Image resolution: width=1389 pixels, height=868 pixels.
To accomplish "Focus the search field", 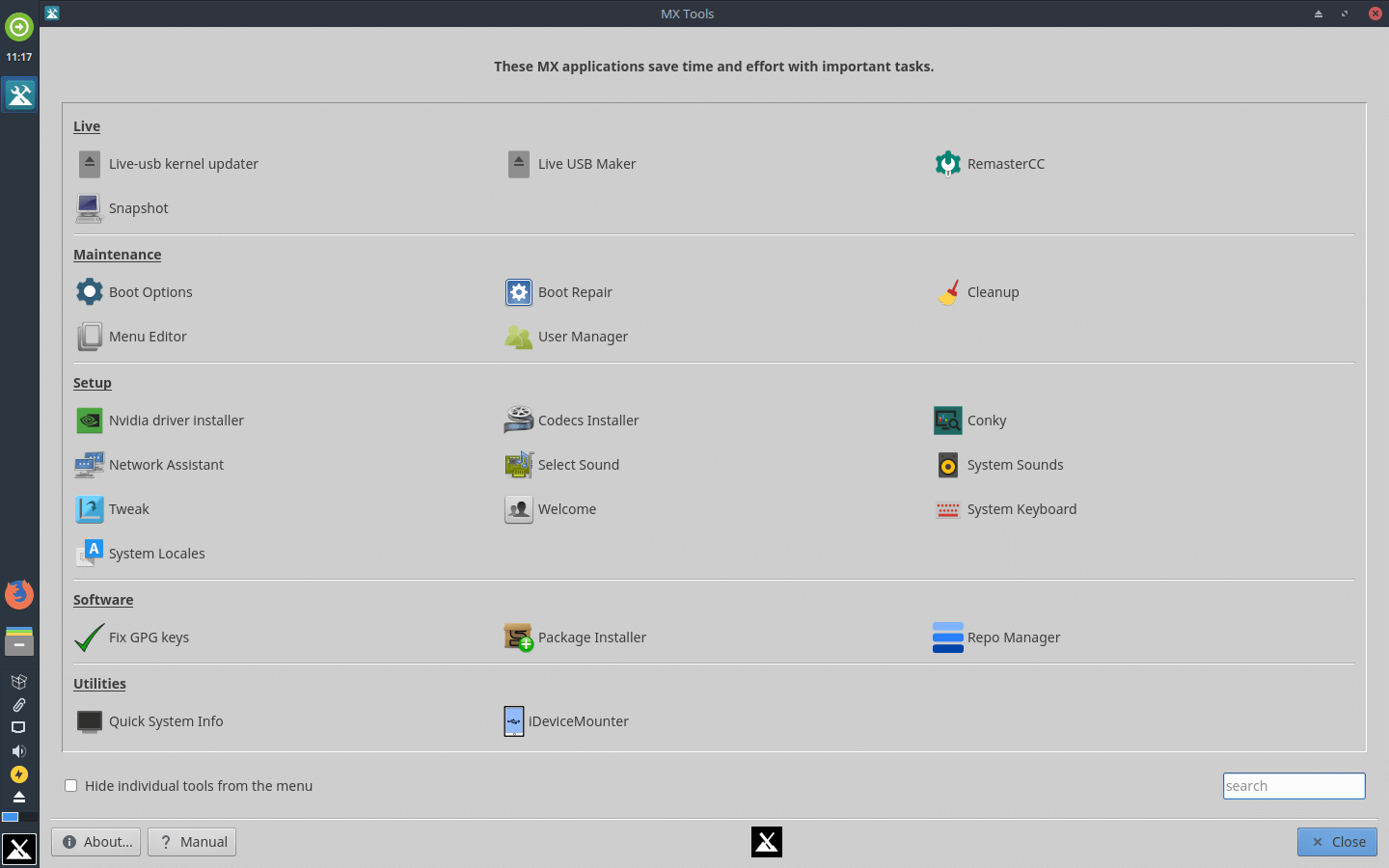I will [x=1294, y=786].
